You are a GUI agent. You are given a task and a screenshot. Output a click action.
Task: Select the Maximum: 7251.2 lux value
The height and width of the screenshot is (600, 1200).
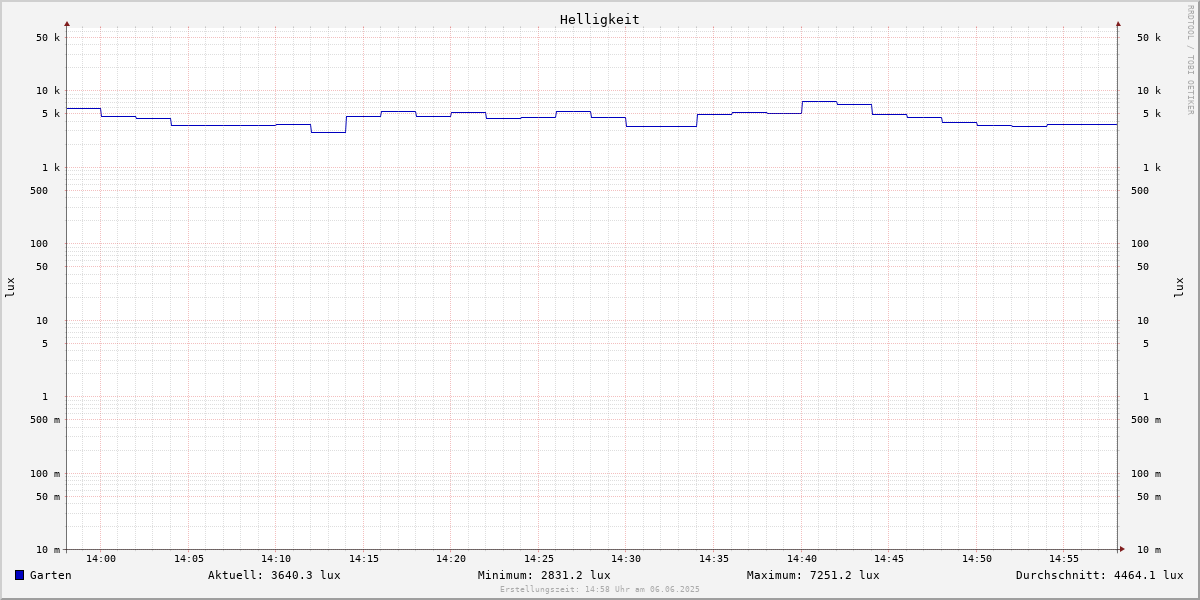pyautogui.click(x=813, y=575)
